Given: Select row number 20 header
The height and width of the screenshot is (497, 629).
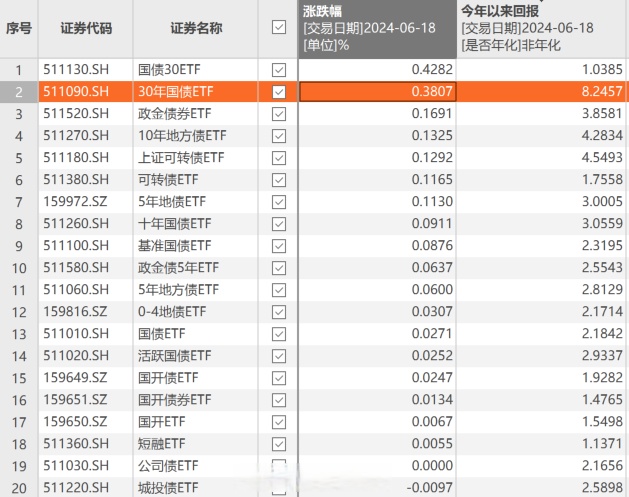Looking at the screenshot, I should tap(19, 488).
